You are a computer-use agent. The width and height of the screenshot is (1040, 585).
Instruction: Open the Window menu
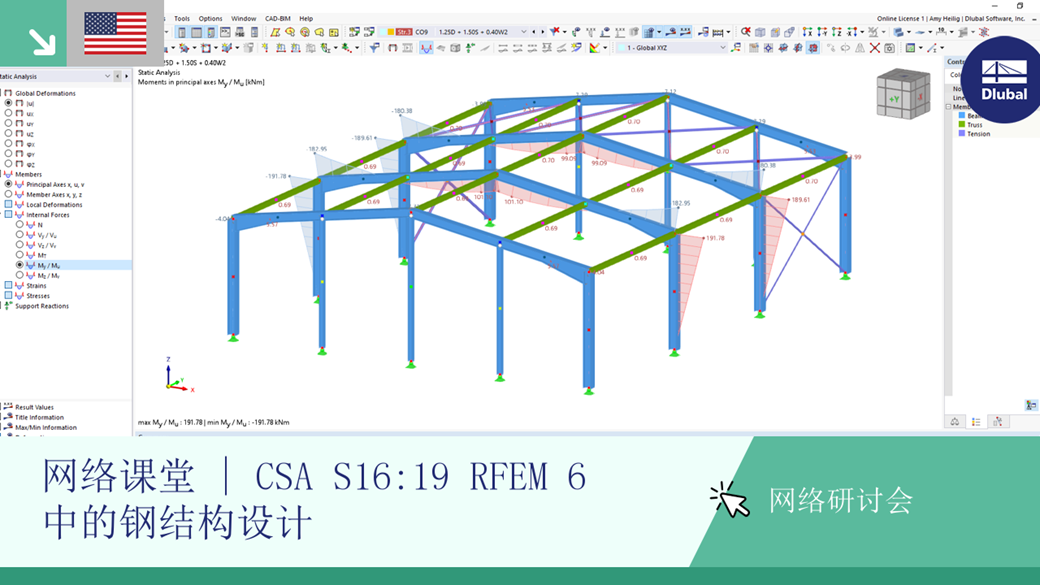pyautogui.click(x=243, y=19)
